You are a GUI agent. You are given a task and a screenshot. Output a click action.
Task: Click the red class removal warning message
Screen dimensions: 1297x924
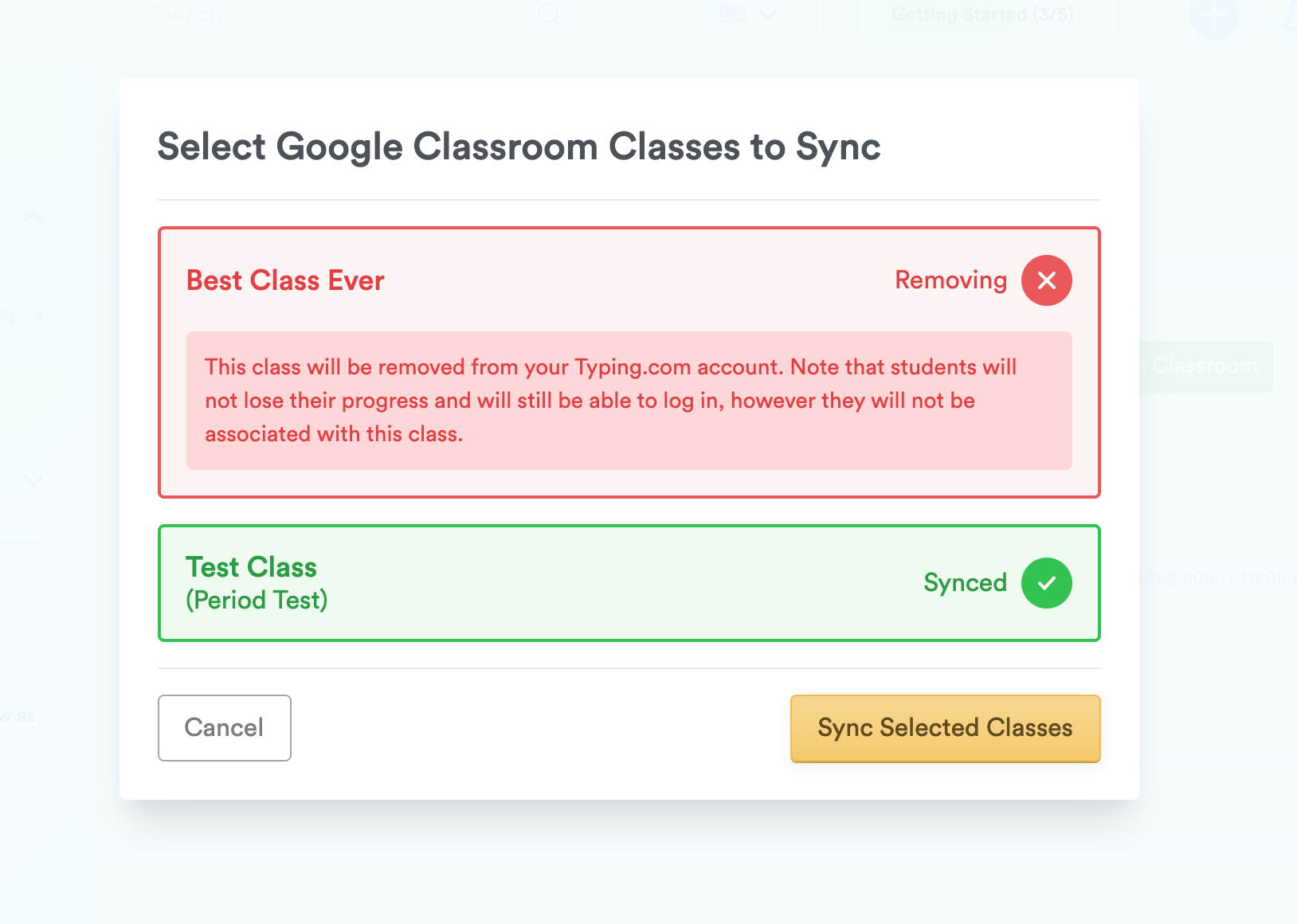[629, 401]
